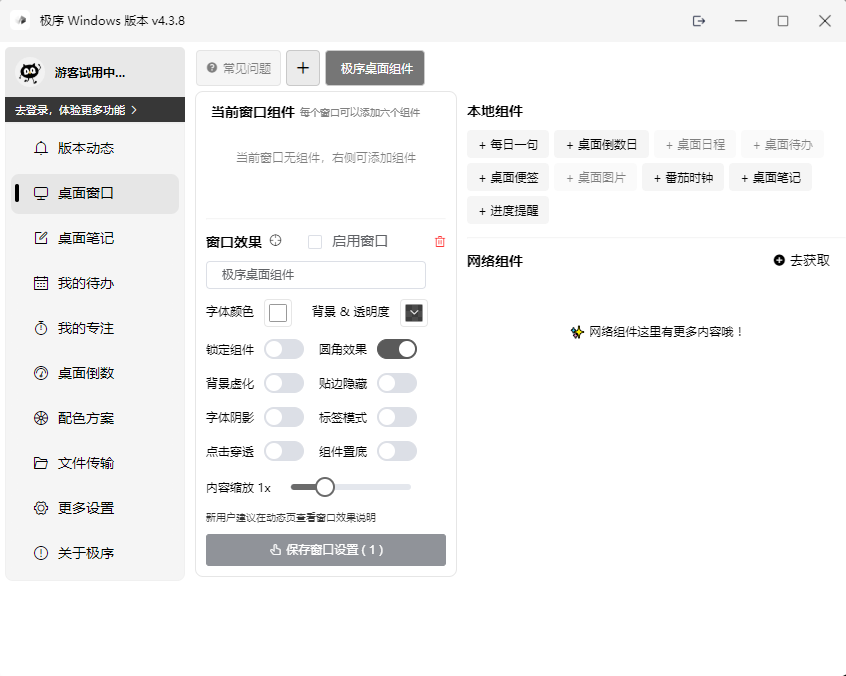Click 新用户建议在动态页查看窗口效果说明 hint text
846x676 pixels.
point(291,517)
